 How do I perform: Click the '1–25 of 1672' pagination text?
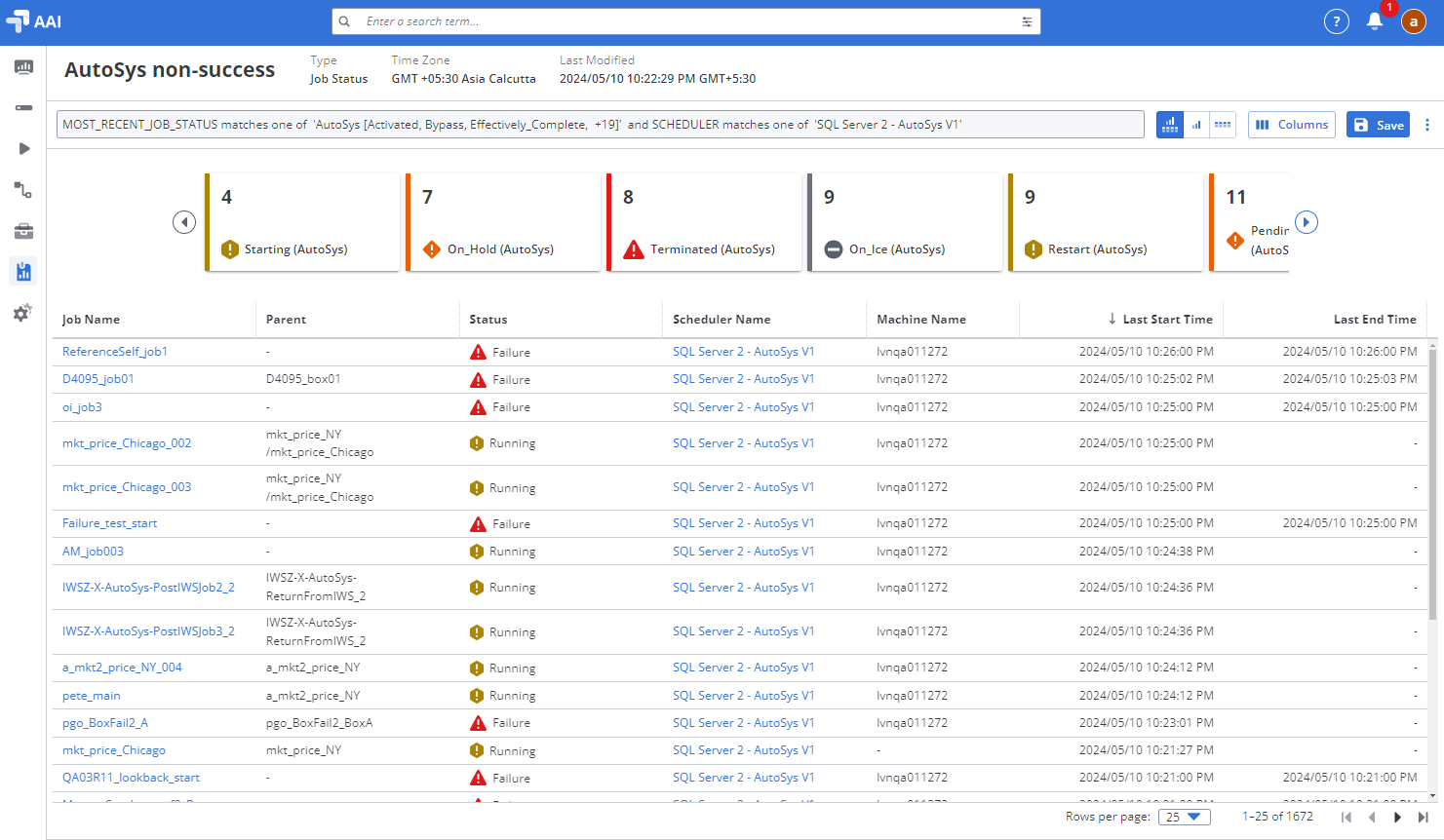[1277, 817]
